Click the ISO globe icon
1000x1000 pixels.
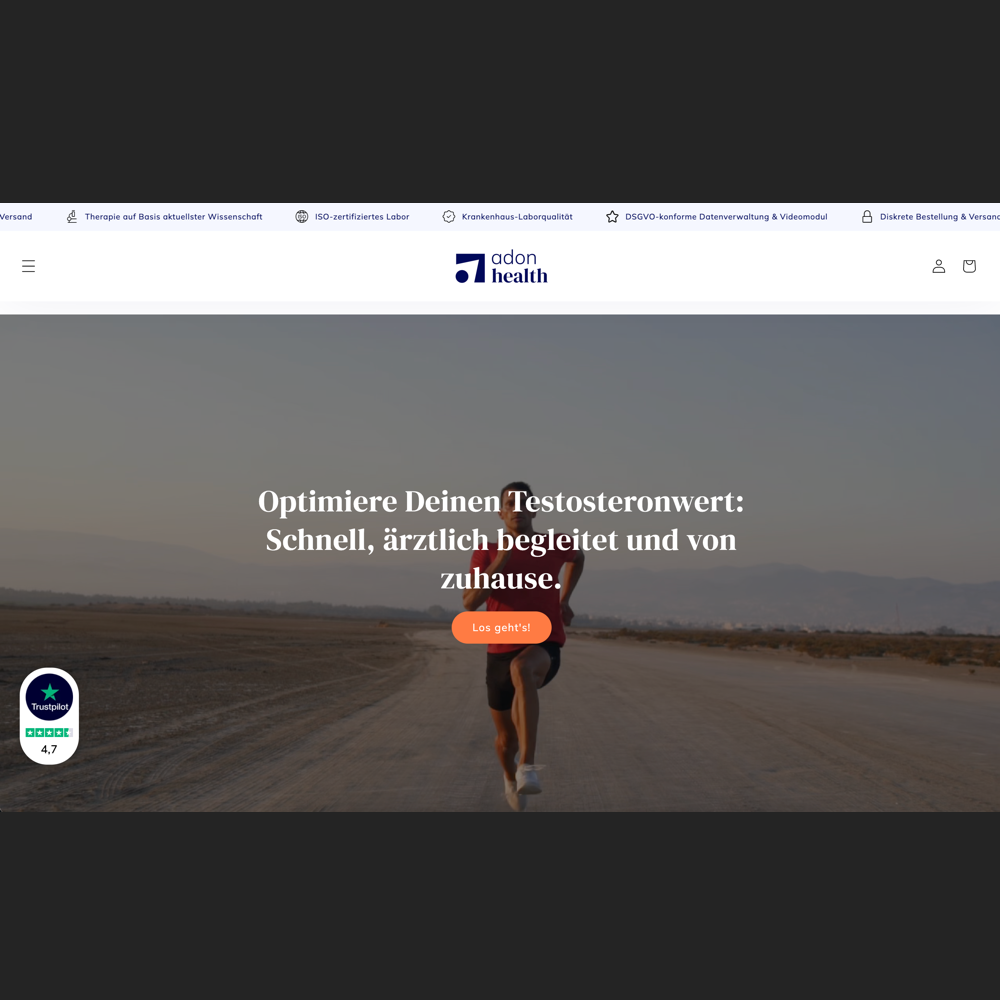click(x=302, y=217)
